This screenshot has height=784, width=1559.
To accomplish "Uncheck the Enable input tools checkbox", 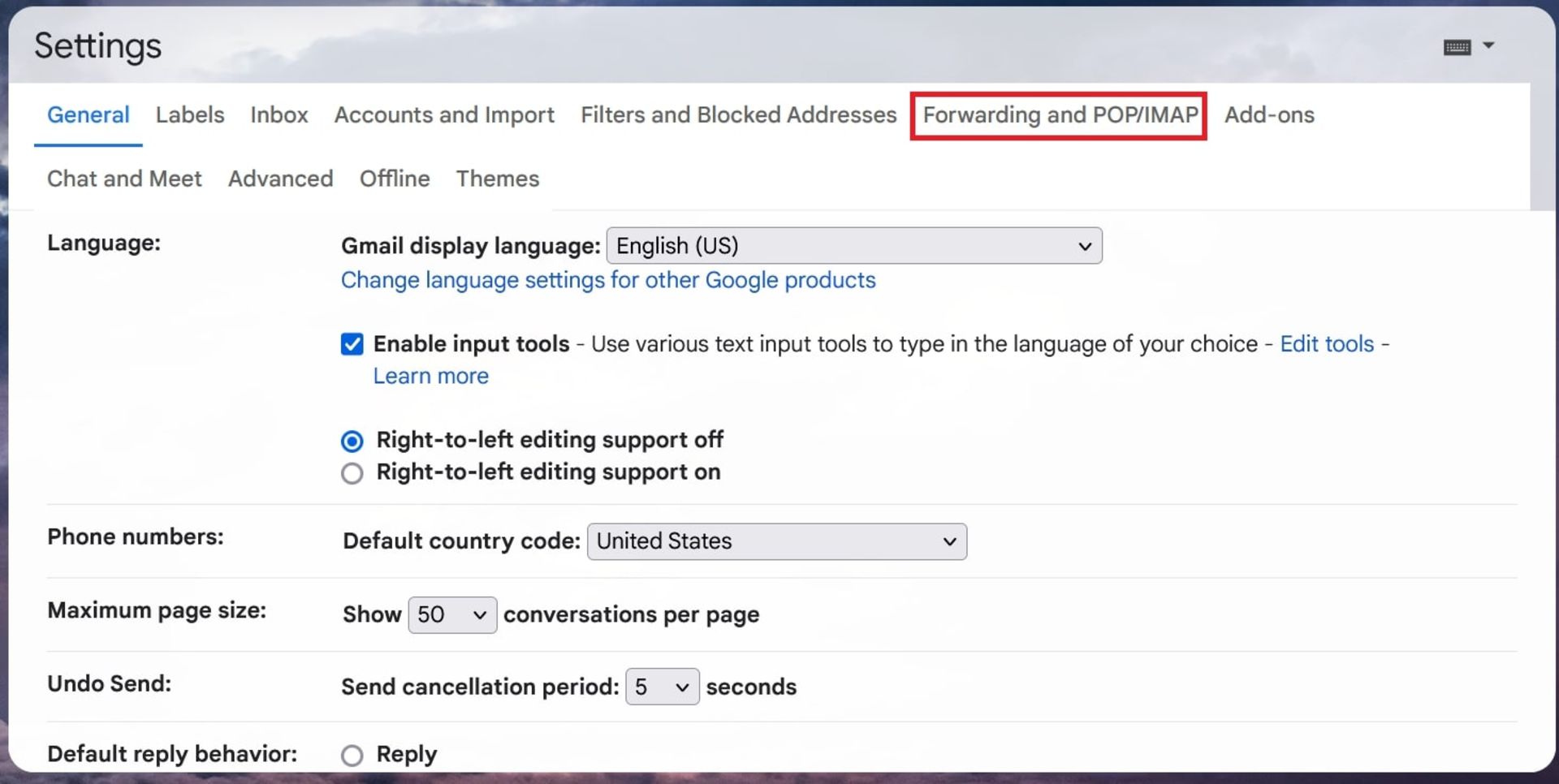I will [x=352, y=344].
